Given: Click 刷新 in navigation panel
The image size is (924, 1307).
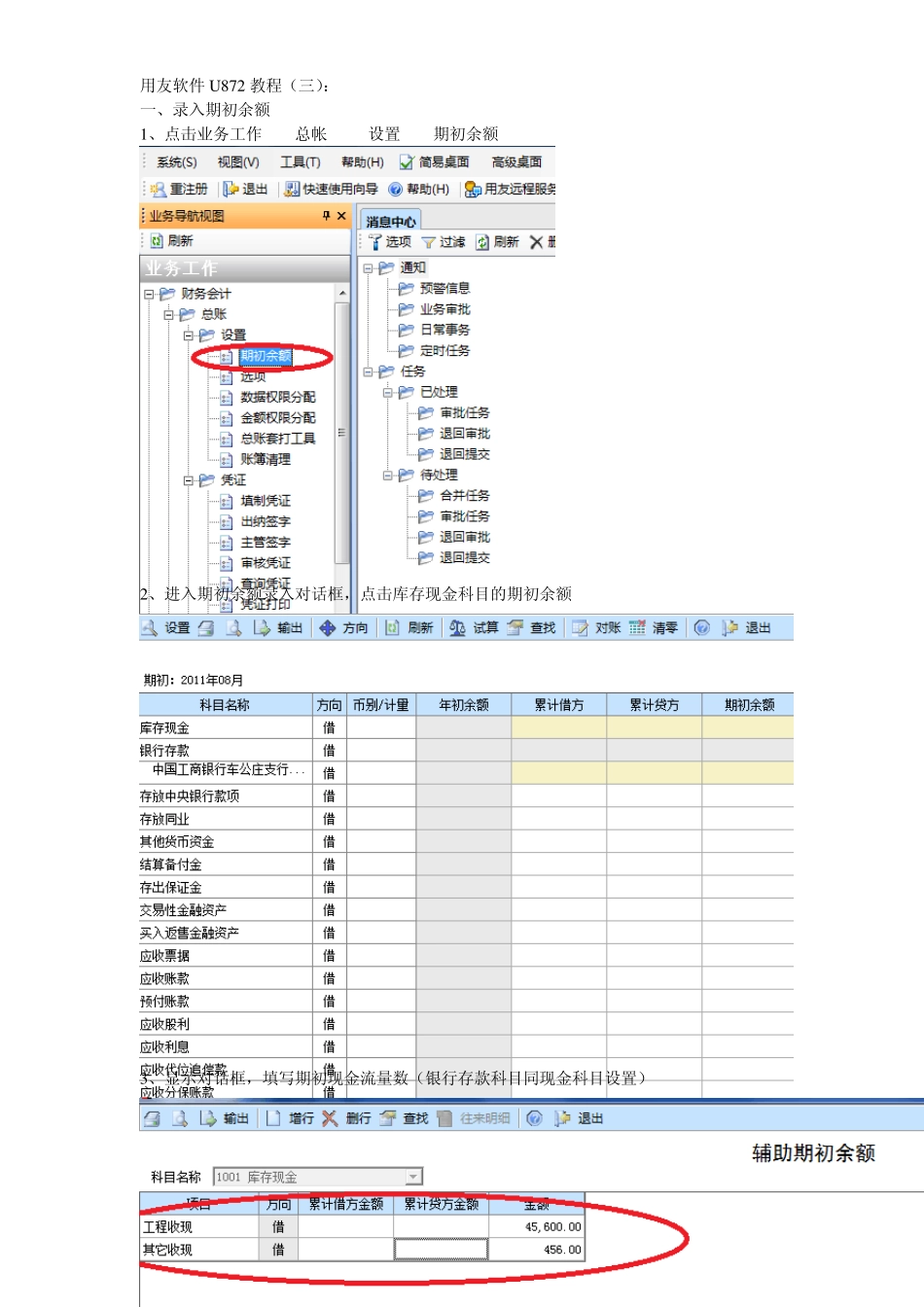Looking at the screenshot, I should click(x=172, y=240).
